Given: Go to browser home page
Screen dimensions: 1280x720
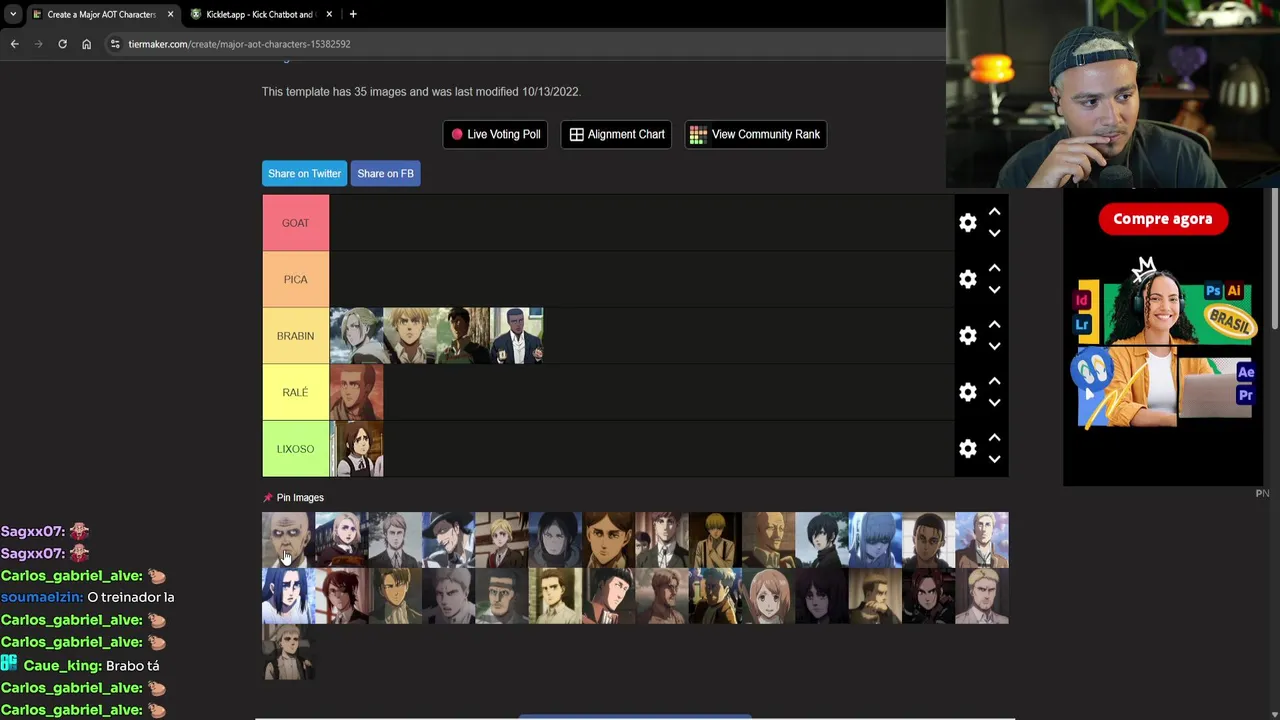Looking at the screenshot, I should (86, 44).
